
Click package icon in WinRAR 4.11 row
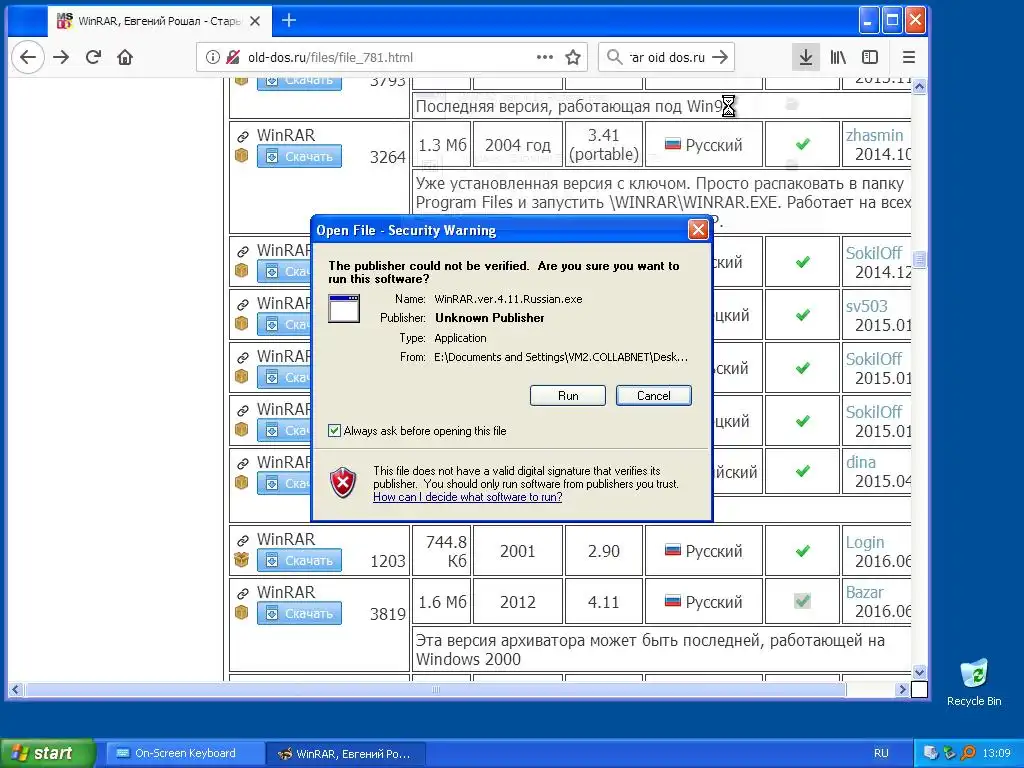[x=242, y=613]
